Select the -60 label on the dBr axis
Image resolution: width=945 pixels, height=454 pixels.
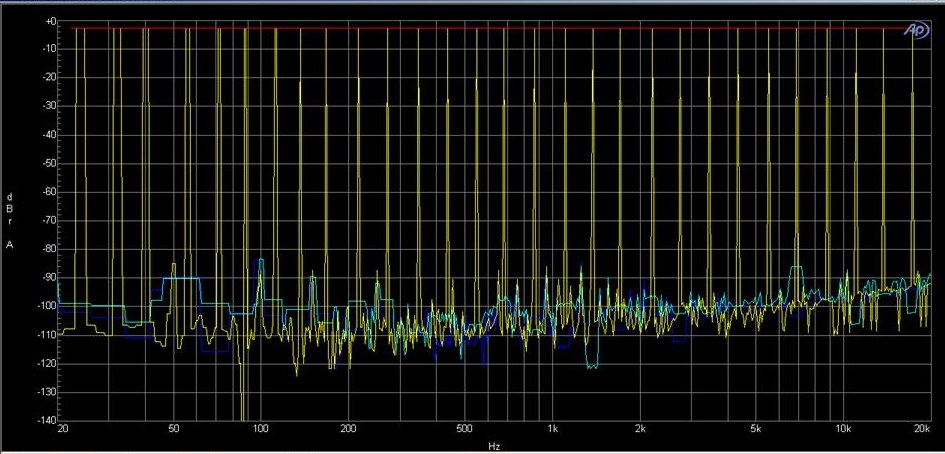49,192
